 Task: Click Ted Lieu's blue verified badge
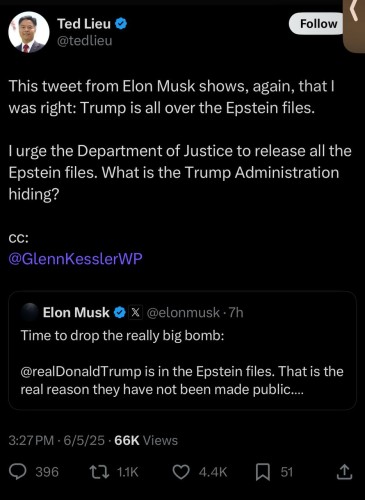pos(121,24)
